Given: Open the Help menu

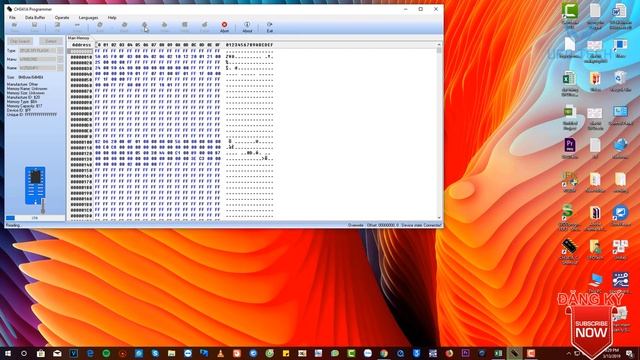Looking at the screenshot, I should 112,18.
